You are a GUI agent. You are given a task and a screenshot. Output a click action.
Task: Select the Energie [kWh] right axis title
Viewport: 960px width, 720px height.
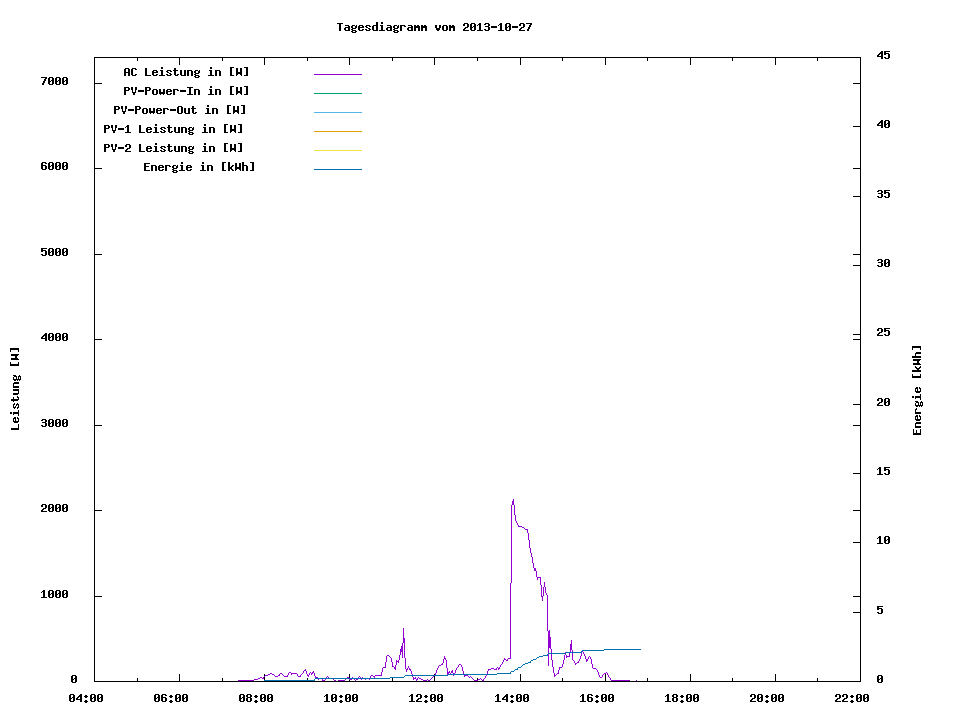coord(917,390)
